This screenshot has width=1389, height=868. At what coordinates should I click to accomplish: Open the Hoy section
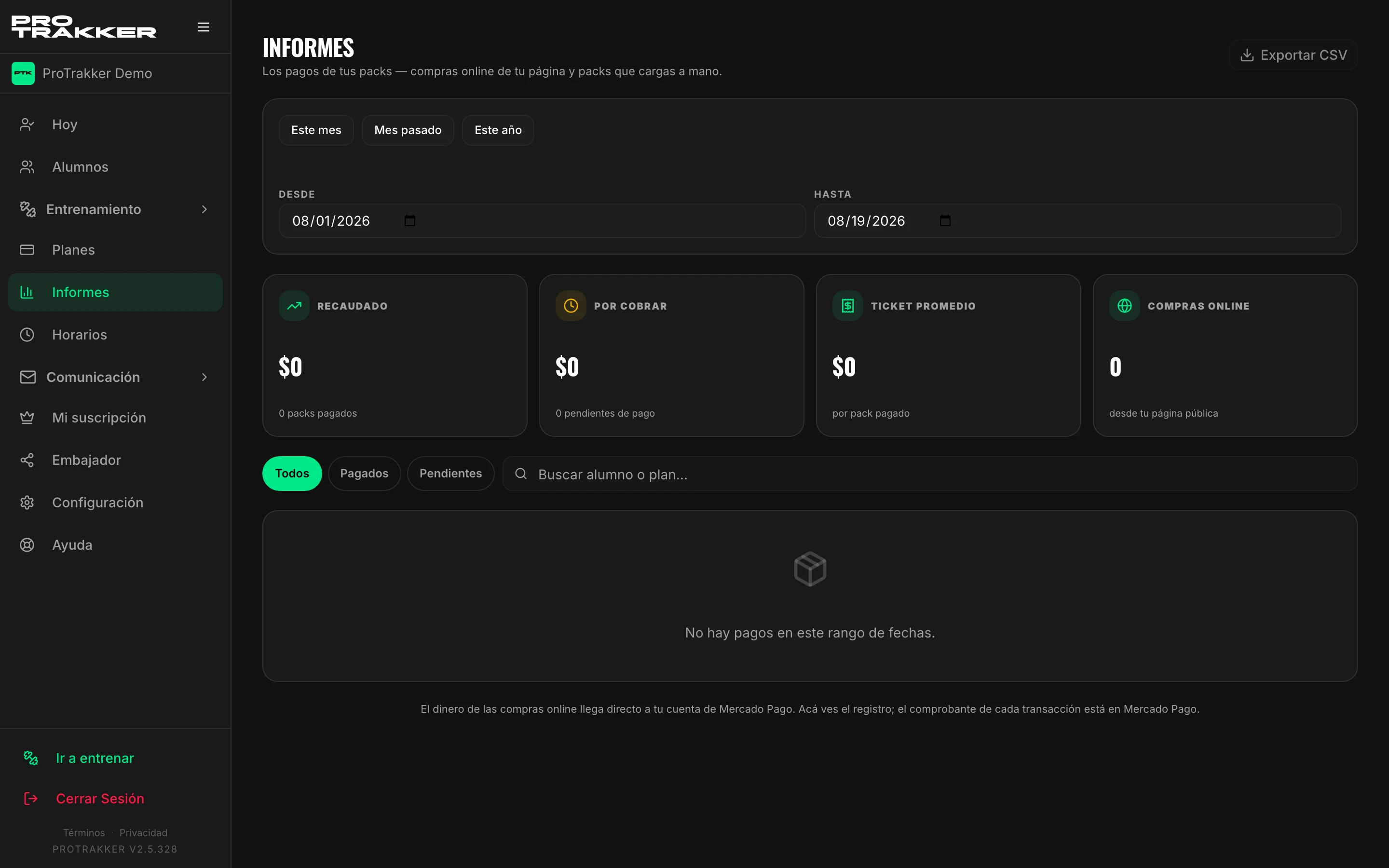(x=115, y=124)
